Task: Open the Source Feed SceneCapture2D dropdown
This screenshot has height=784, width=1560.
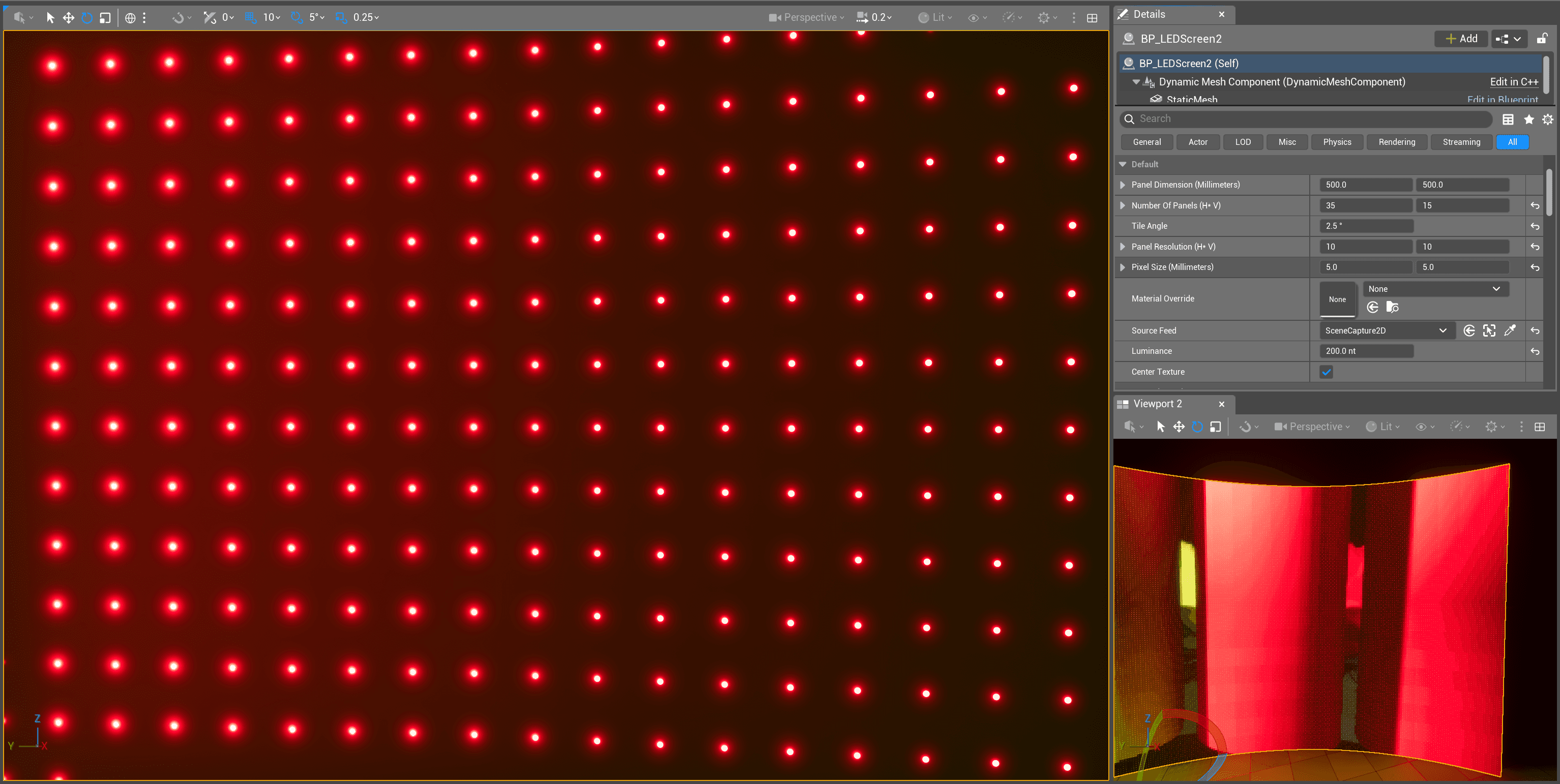Action: [x=1386, y=330]
